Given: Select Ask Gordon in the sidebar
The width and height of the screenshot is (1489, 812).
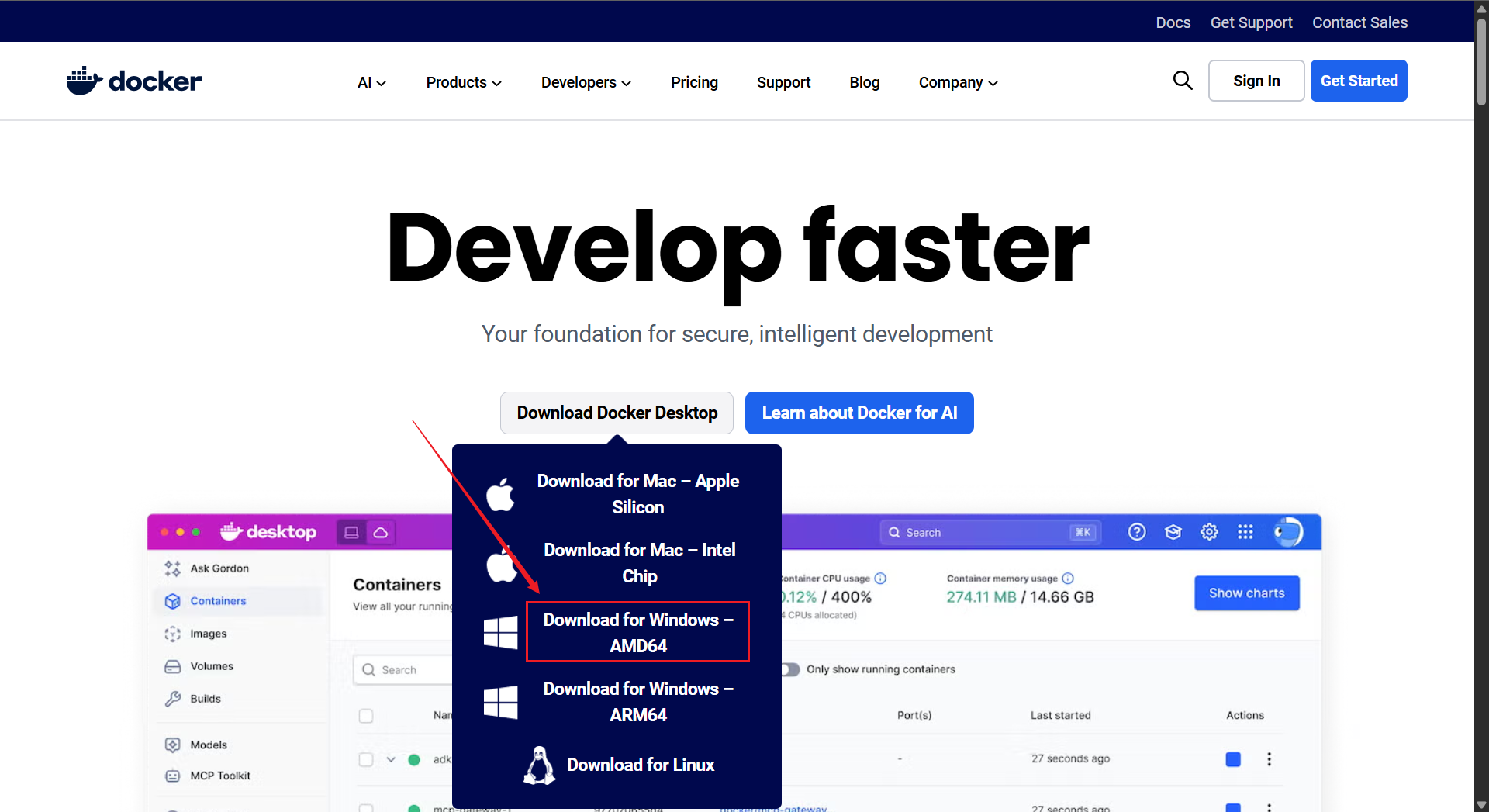Looking at the screenshot, I should 219,568.
